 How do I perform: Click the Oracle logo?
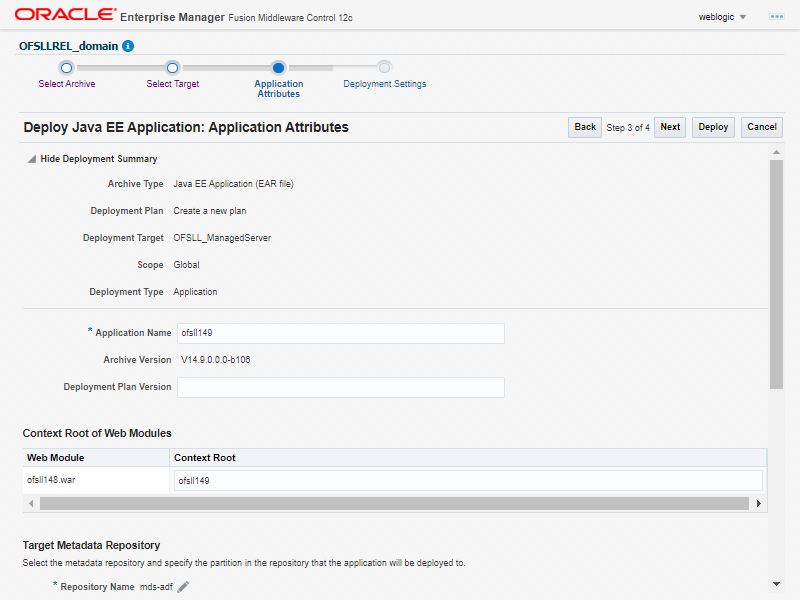click(x=65, y=14)
